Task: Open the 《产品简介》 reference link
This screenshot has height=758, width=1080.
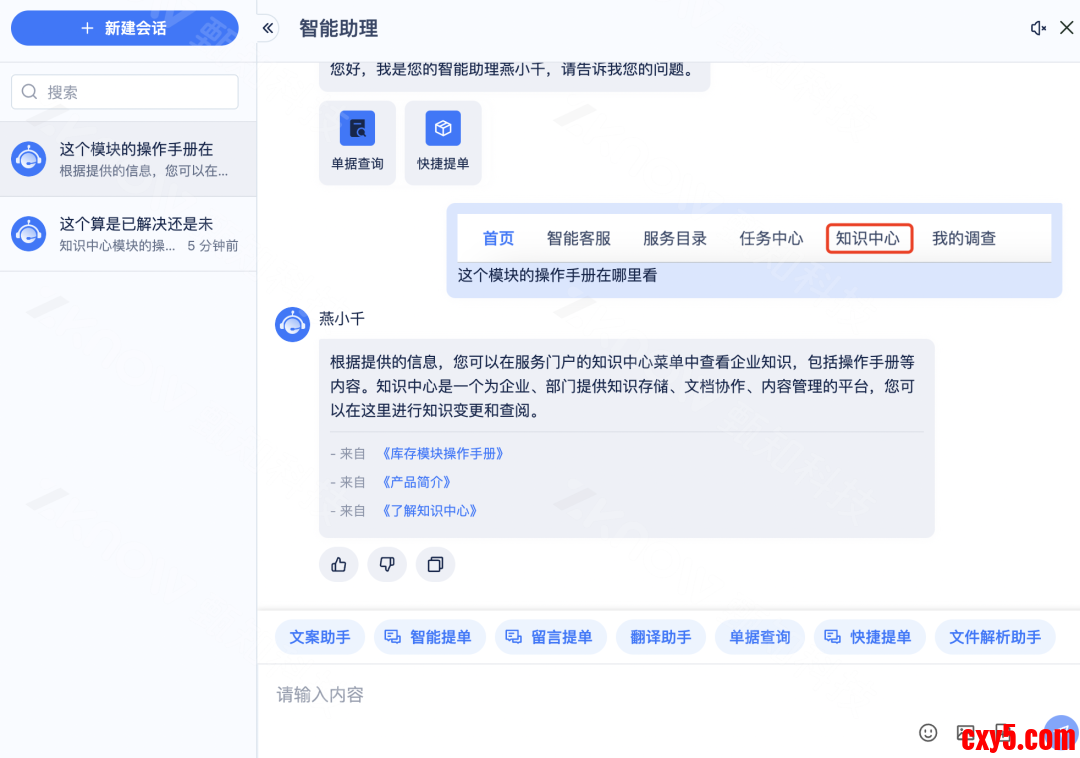Action: click(416, 482)
